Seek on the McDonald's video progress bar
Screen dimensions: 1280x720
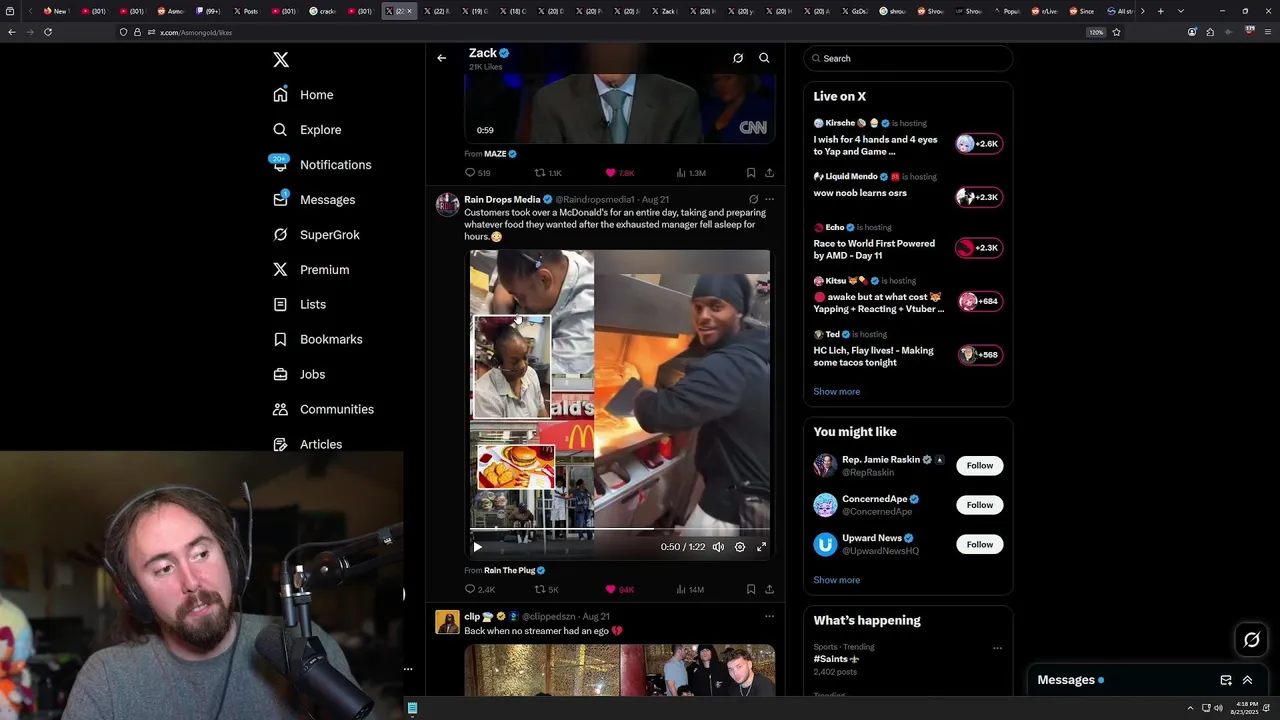620,529
